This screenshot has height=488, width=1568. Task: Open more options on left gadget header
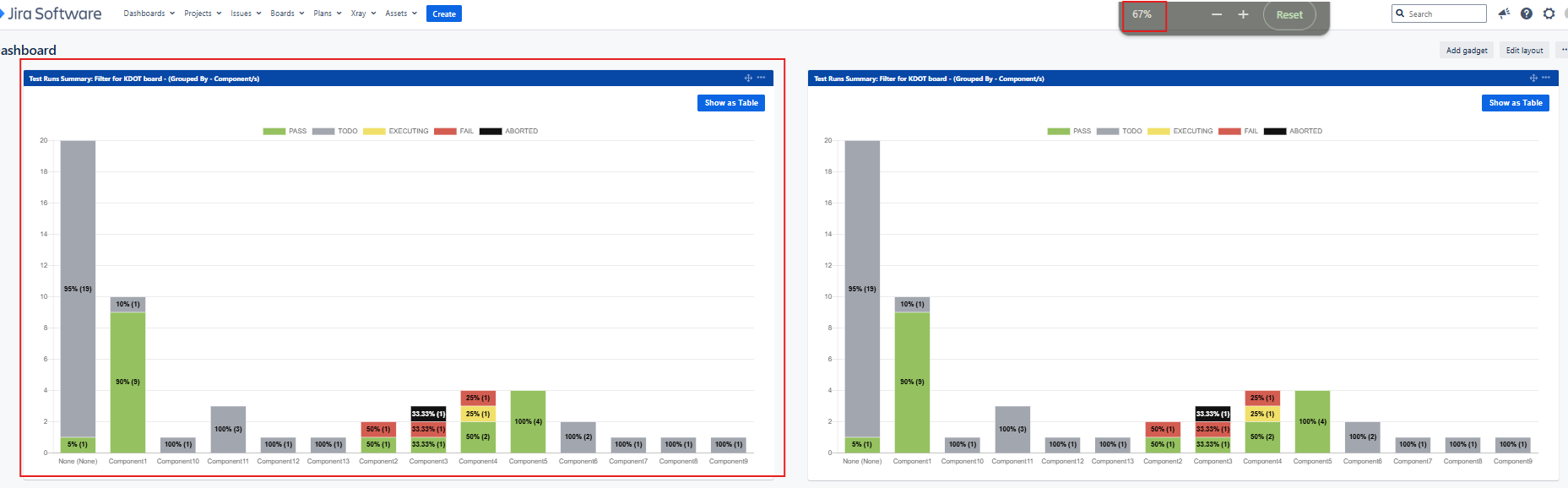pyautogui.click(x=761, y=78)
